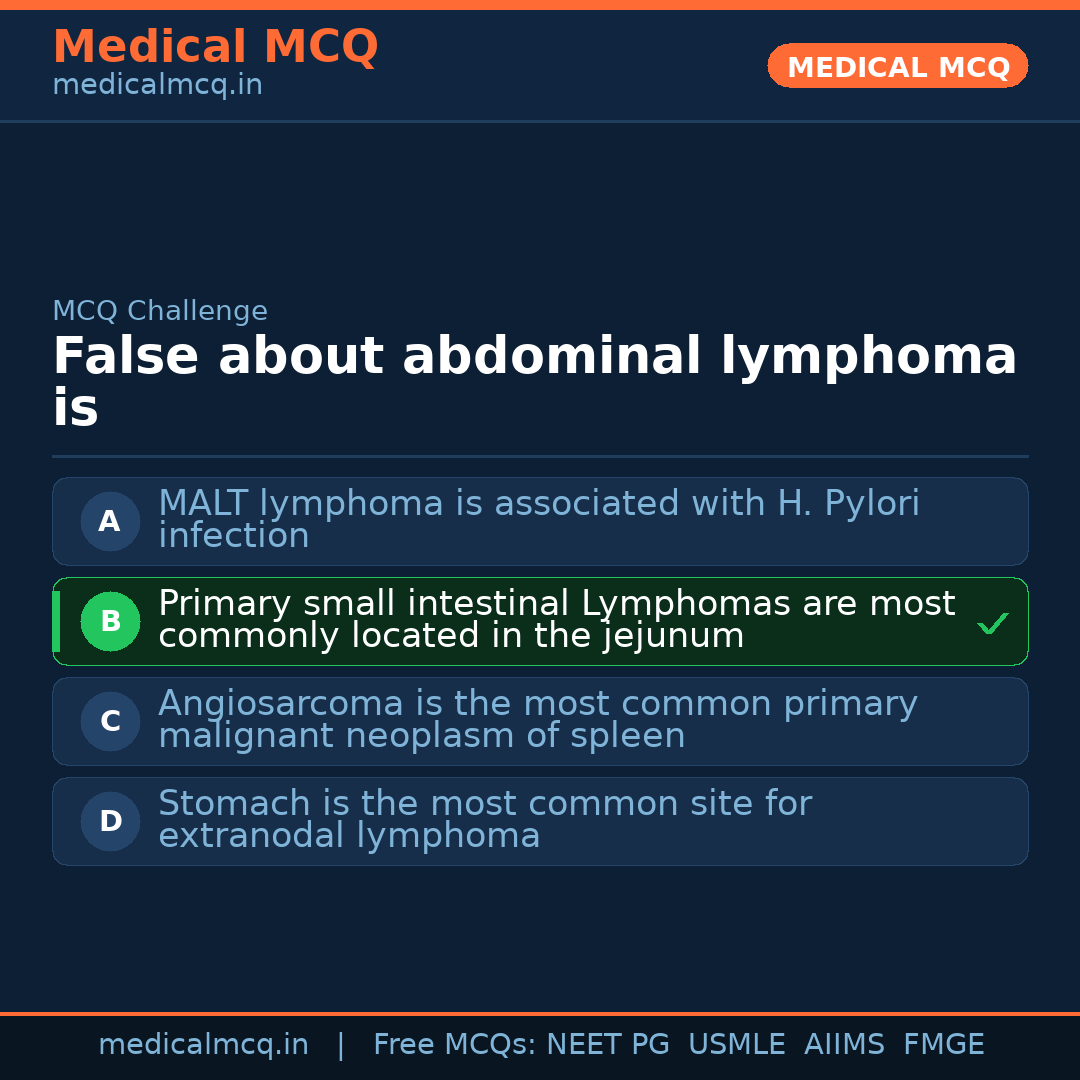The image size is (1080, 1080).
Task: Click the orange MEDICAL MCQ badge
Action: 897,66
